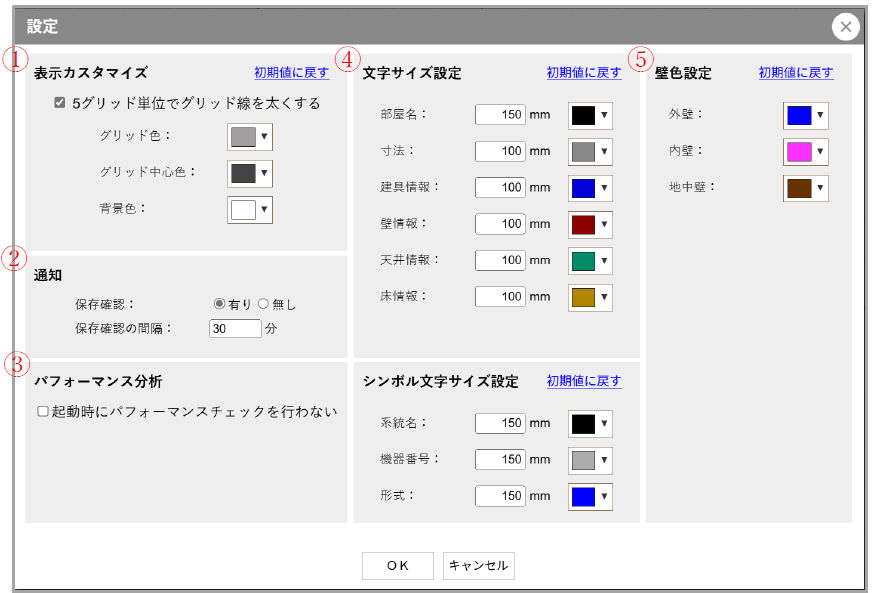The width and height of the screenshot is (872, 593).
Task: Click the OK button
Action: pos(397,566)
